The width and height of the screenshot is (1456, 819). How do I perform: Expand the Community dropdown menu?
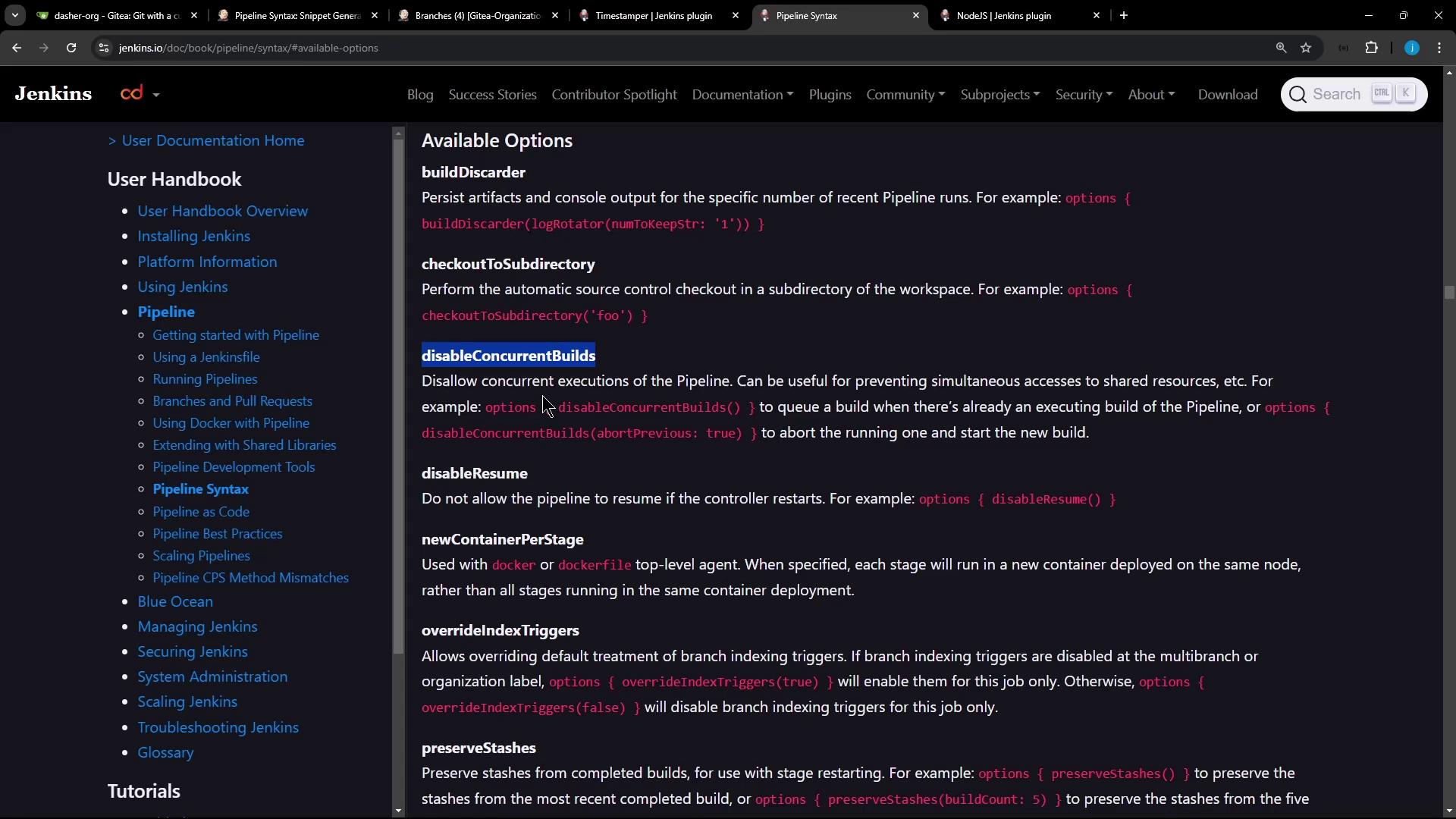tap(905, 95)
